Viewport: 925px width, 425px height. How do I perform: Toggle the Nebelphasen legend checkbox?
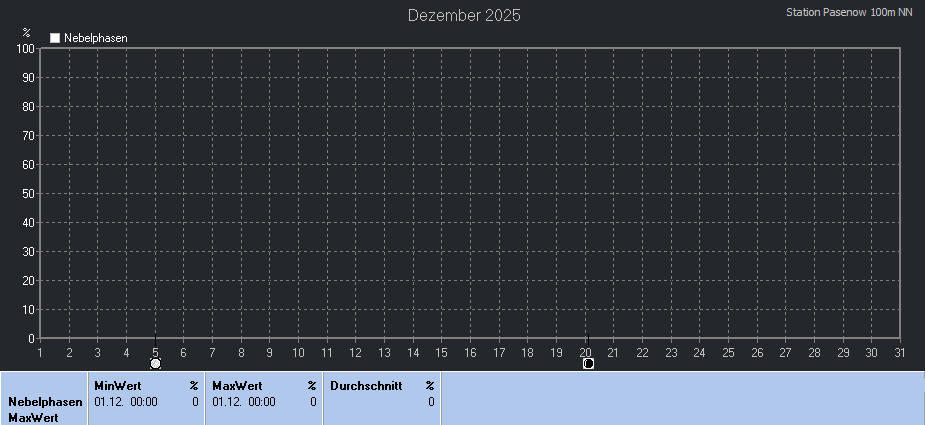[56, 38]
